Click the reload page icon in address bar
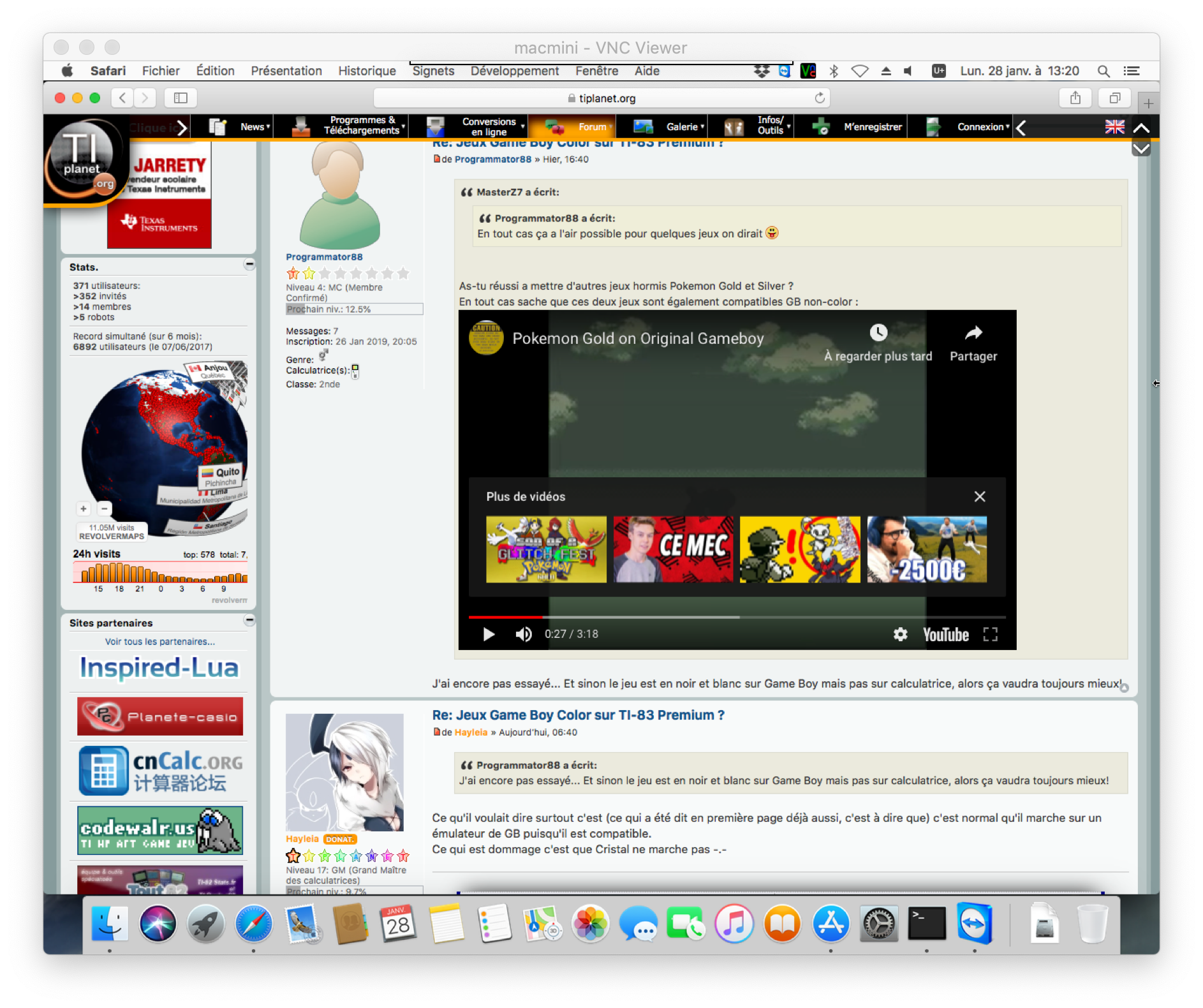This screenshot has width=1203, height=1008. coord(820,98)
